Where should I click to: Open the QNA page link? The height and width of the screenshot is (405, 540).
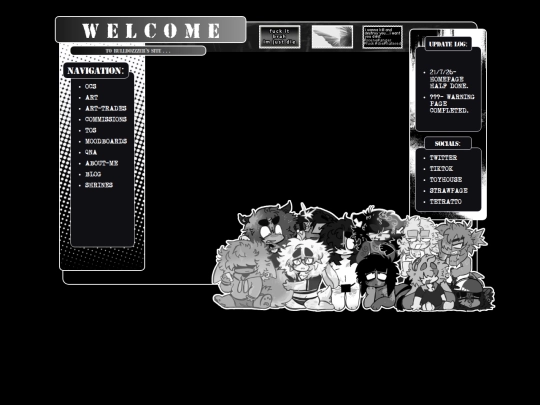pos(91,152)
